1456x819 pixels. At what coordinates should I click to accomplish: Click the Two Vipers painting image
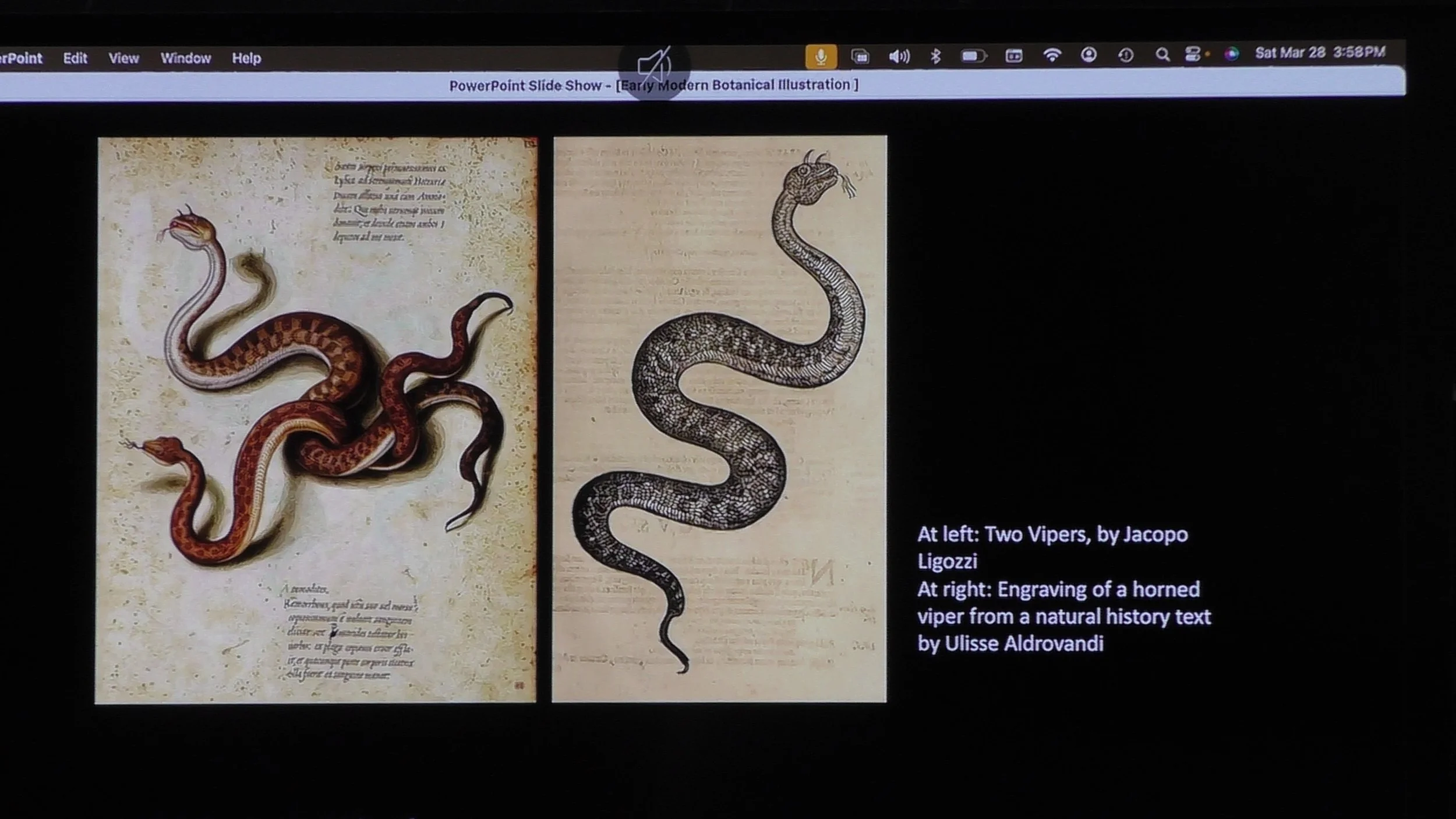tap(316, 419)
